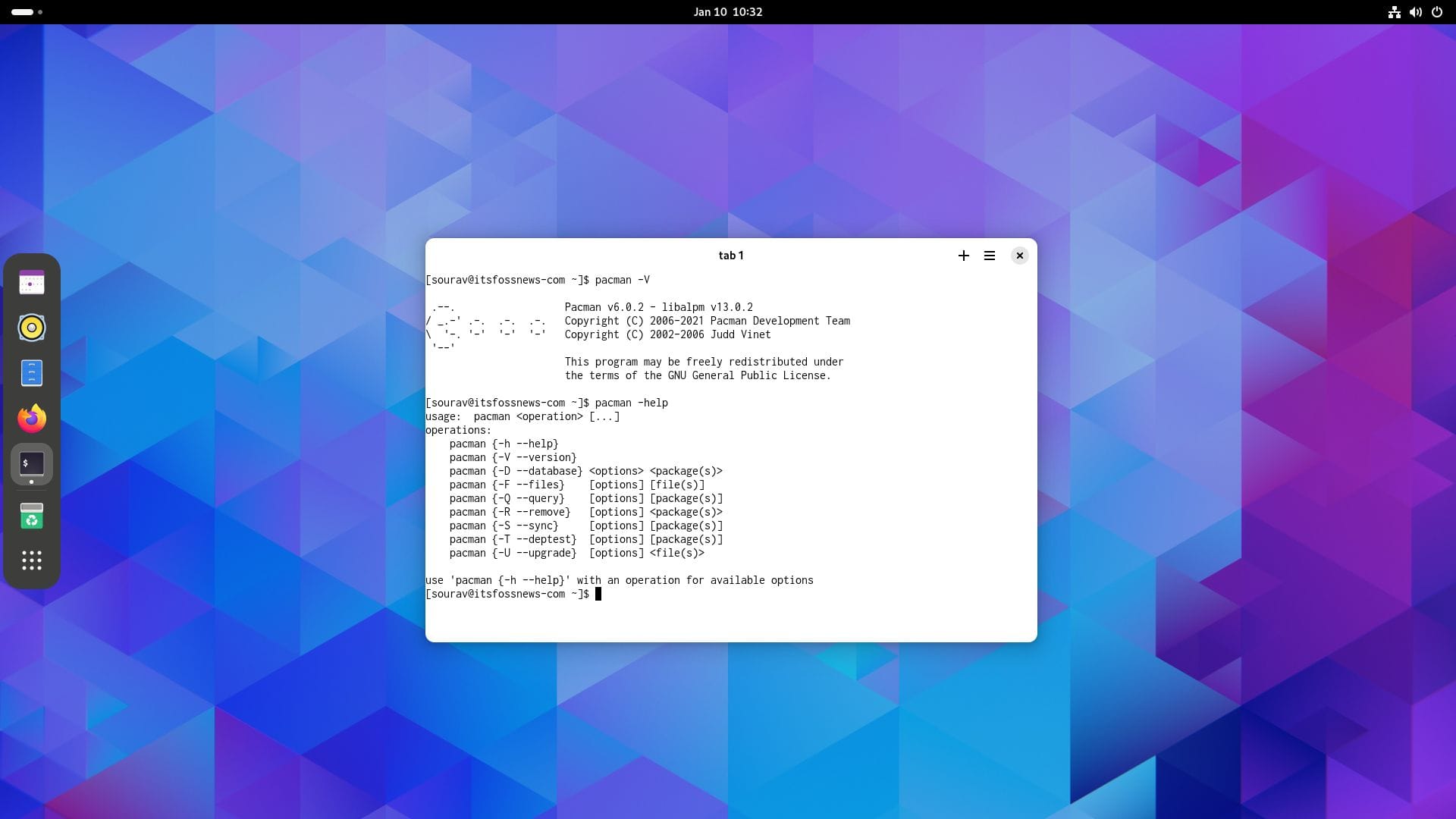Open the terminal hamburger menu

[990, 256]
